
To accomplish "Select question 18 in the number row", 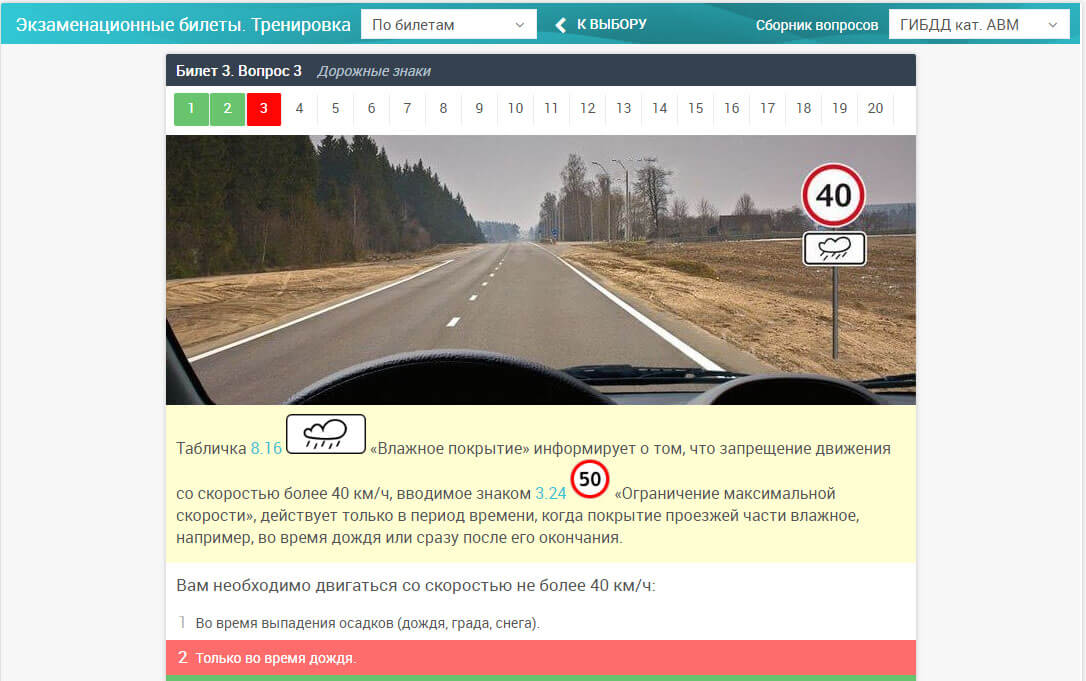I will click(803, 109).
